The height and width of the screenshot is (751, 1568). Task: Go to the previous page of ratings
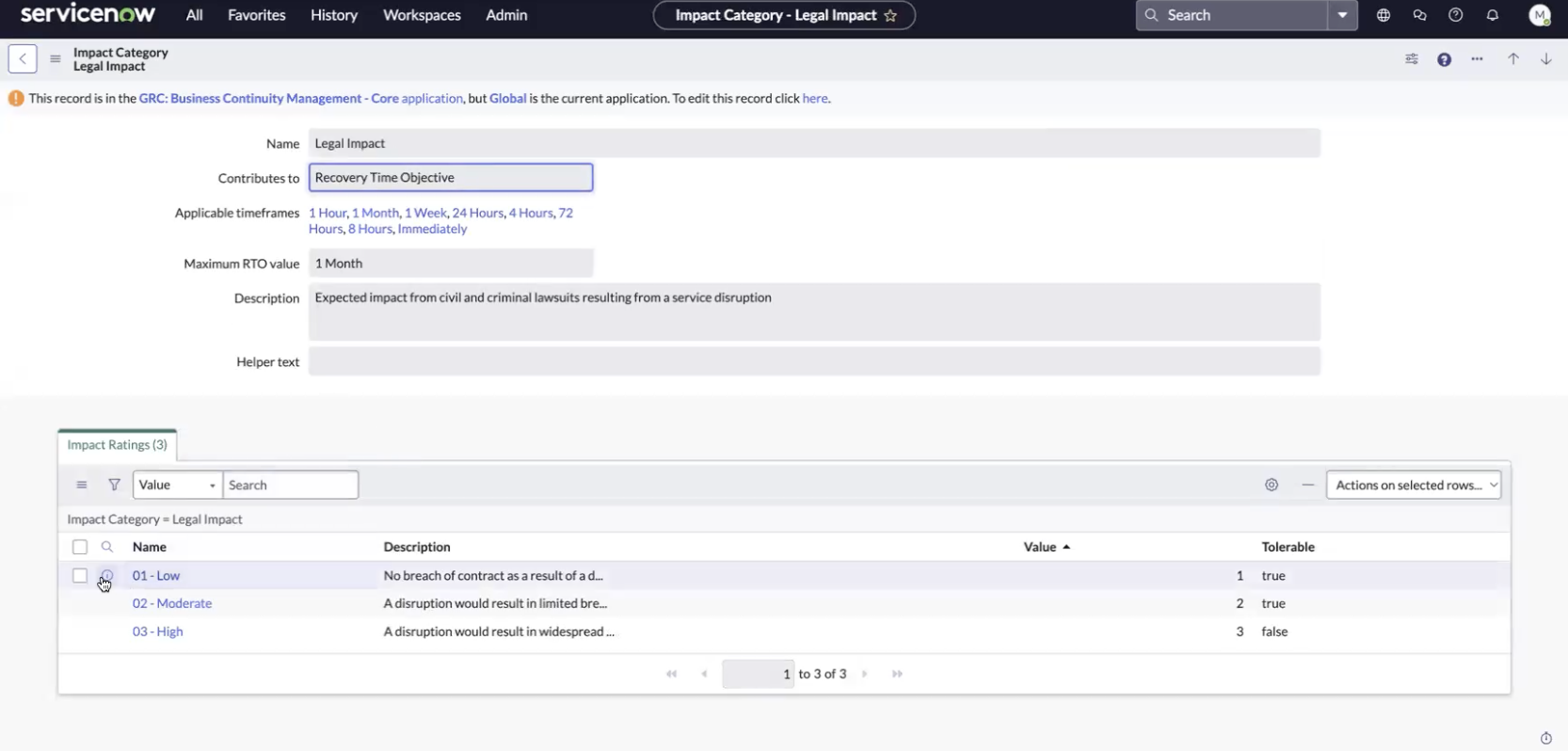point(704,674)
